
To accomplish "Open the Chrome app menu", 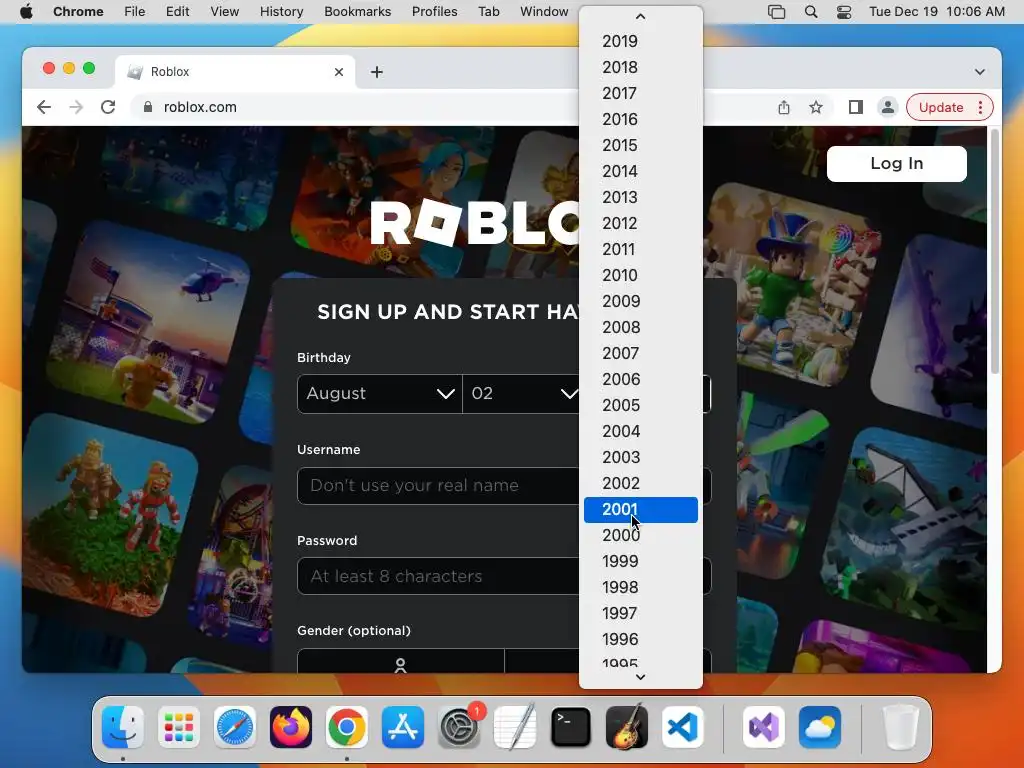I will 78,12.
